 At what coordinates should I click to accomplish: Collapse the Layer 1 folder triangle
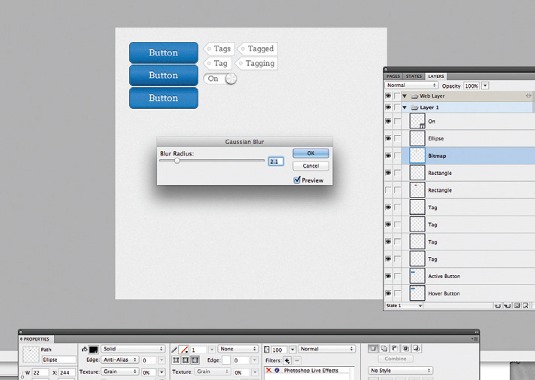[x=405, y=107]
